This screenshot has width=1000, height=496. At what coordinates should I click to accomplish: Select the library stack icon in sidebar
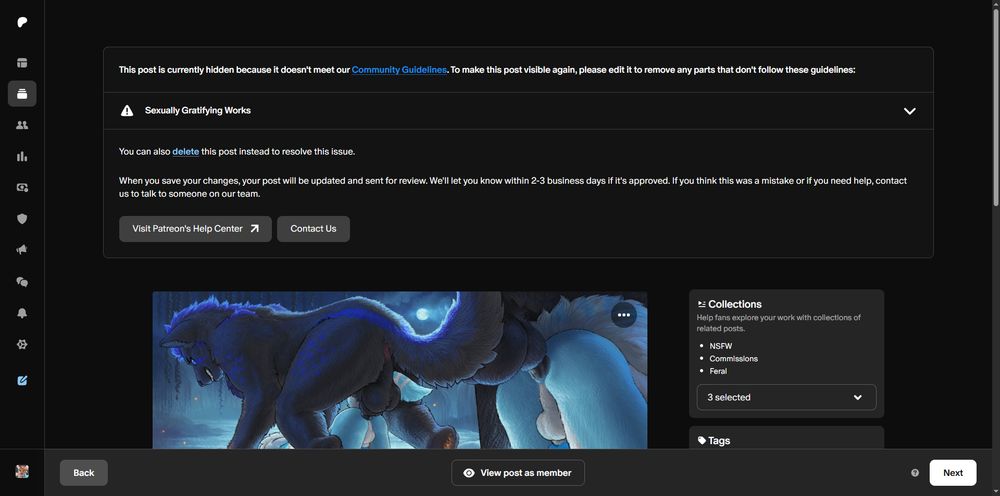(x=22, y=94)
